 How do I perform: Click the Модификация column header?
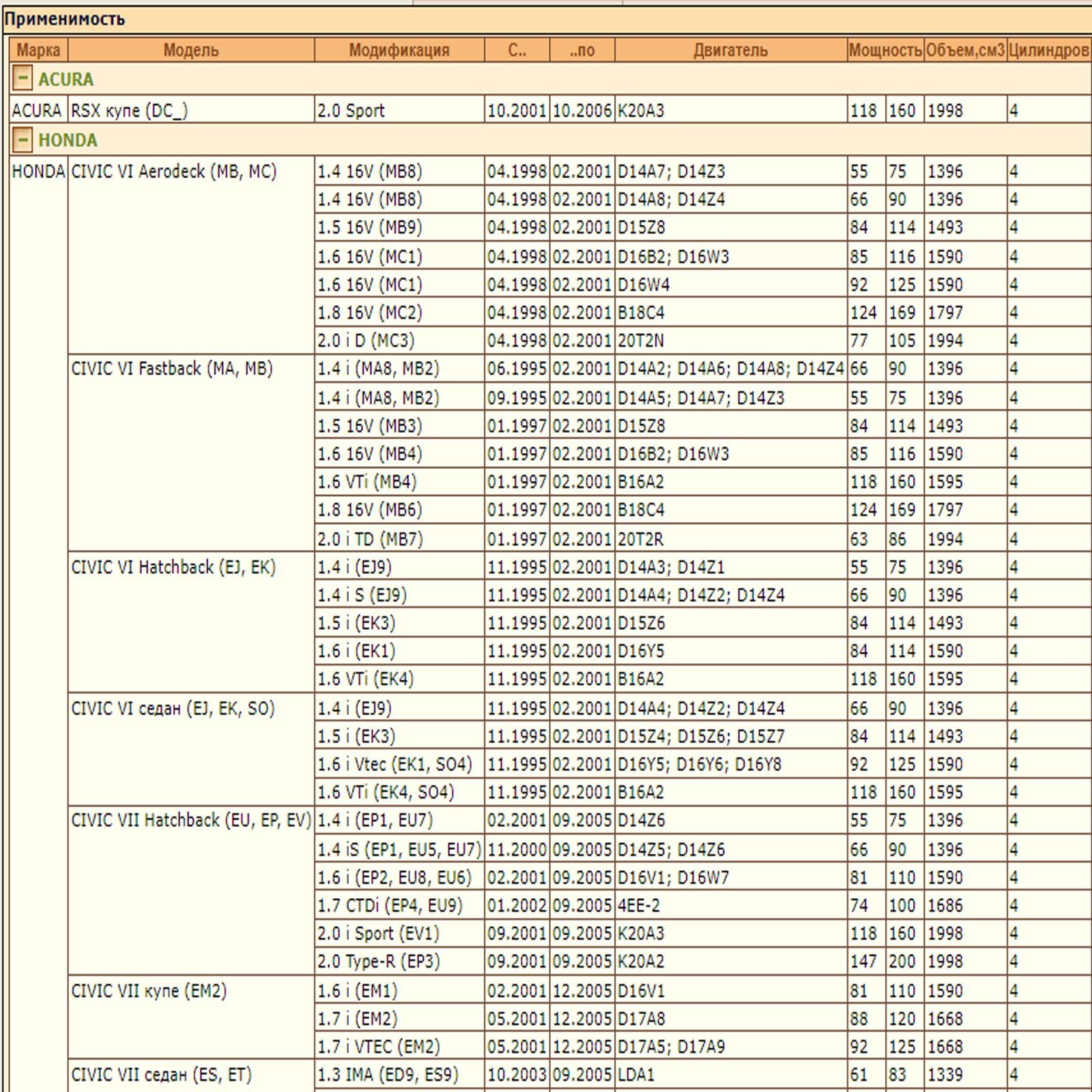[x=399, y=51]
